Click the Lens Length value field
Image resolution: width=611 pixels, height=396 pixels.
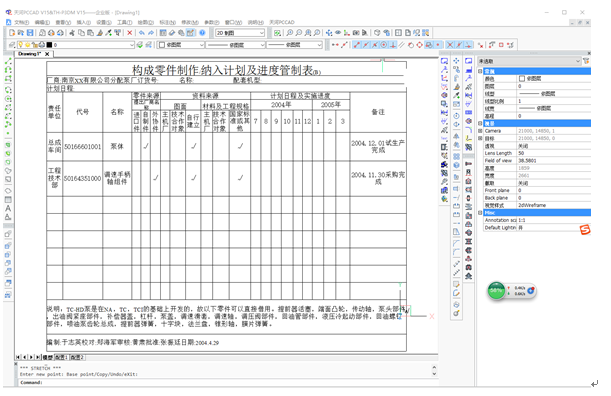click(554, 153)
